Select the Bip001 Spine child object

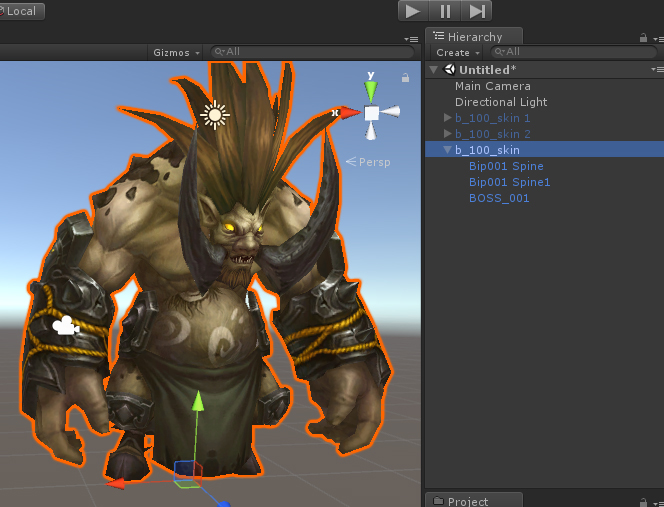click(506, 166)
